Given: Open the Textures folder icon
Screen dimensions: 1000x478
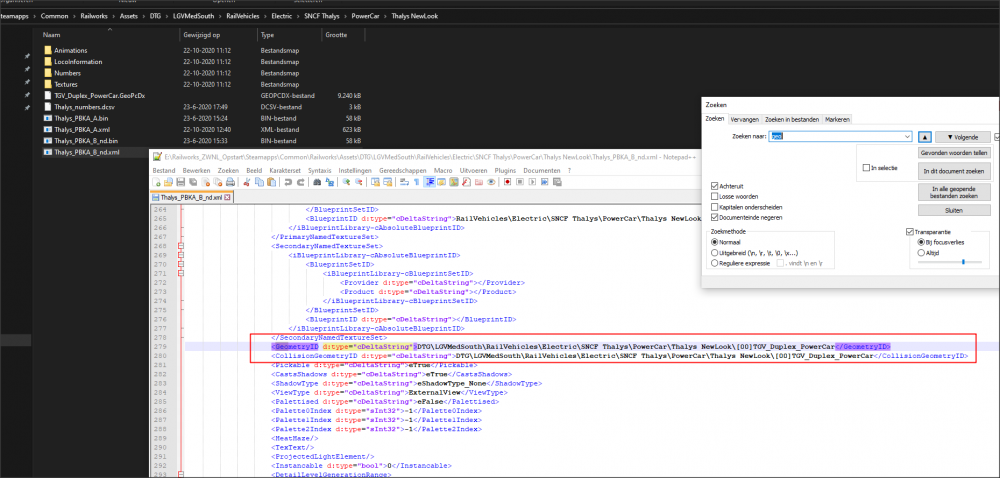Looking at the screenshot, I should tap(47, 85).
